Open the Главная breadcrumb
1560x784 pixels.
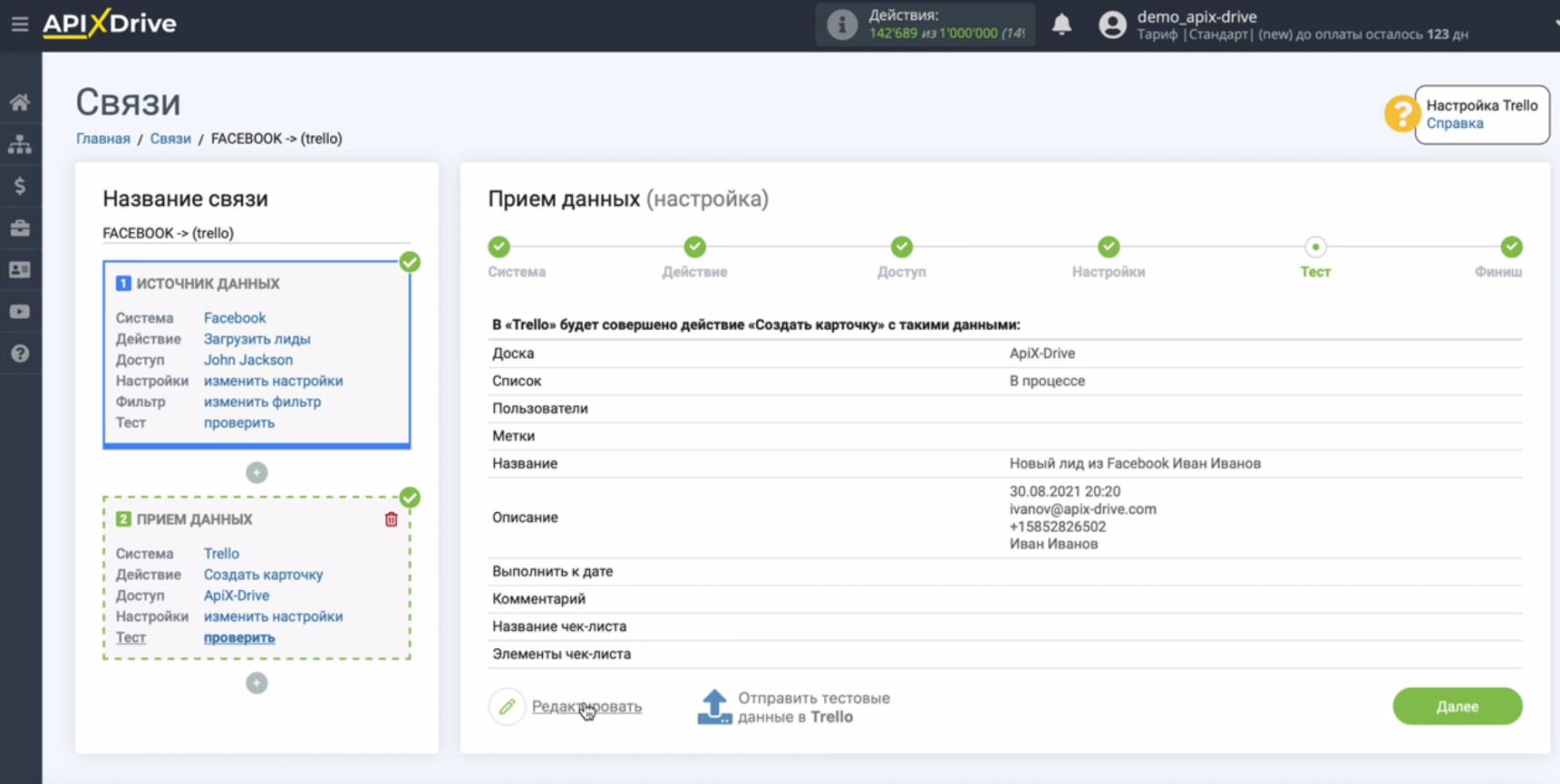point(103,139)
